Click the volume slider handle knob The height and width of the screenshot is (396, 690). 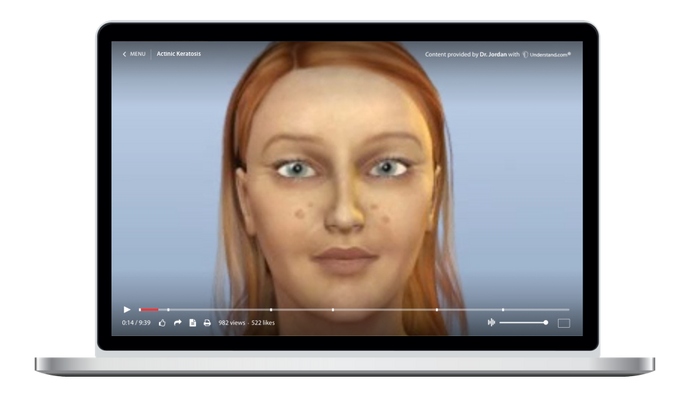coord(546,323)
